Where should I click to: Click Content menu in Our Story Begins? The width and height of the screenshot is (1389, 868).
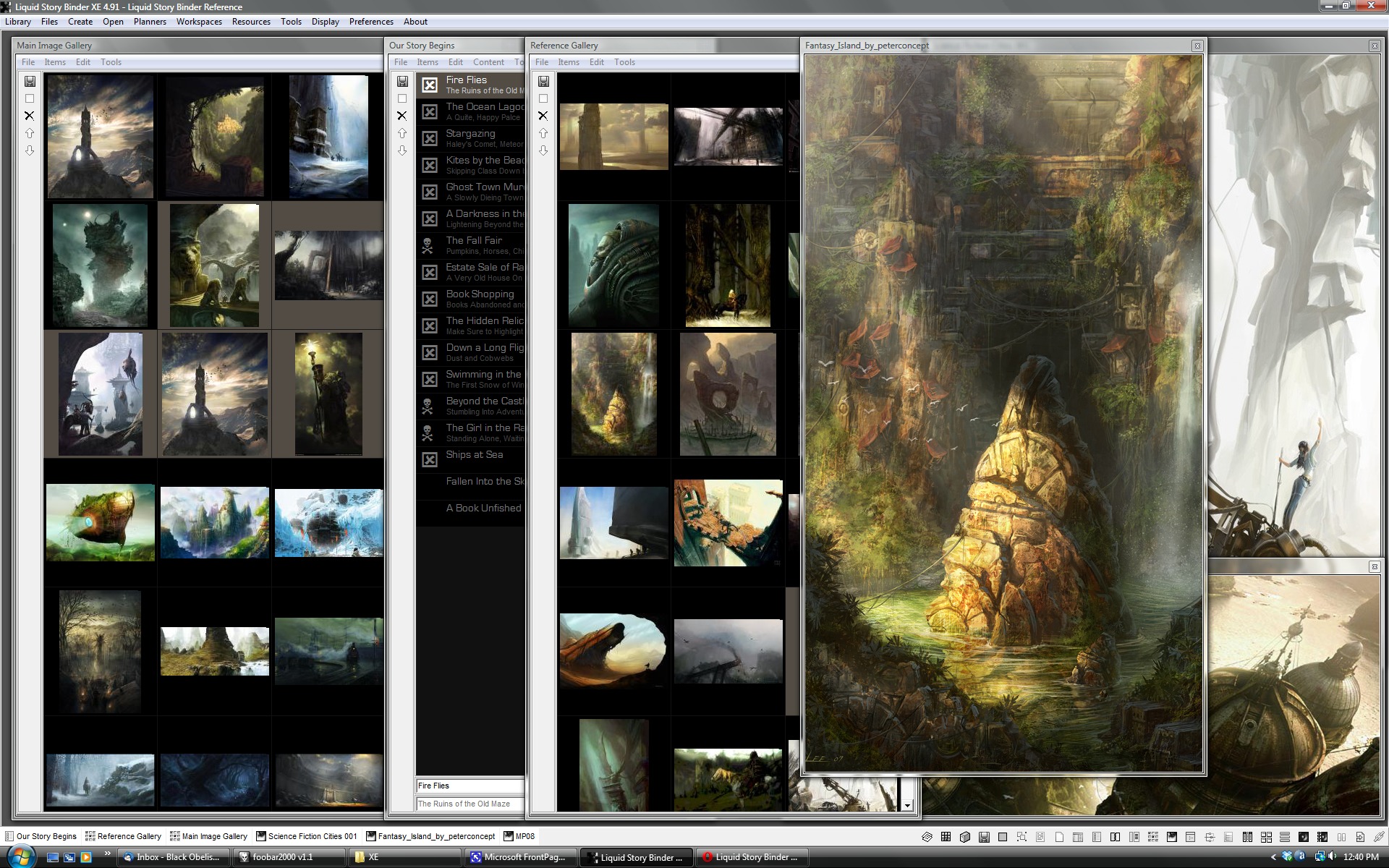click(x=488, y=62)
